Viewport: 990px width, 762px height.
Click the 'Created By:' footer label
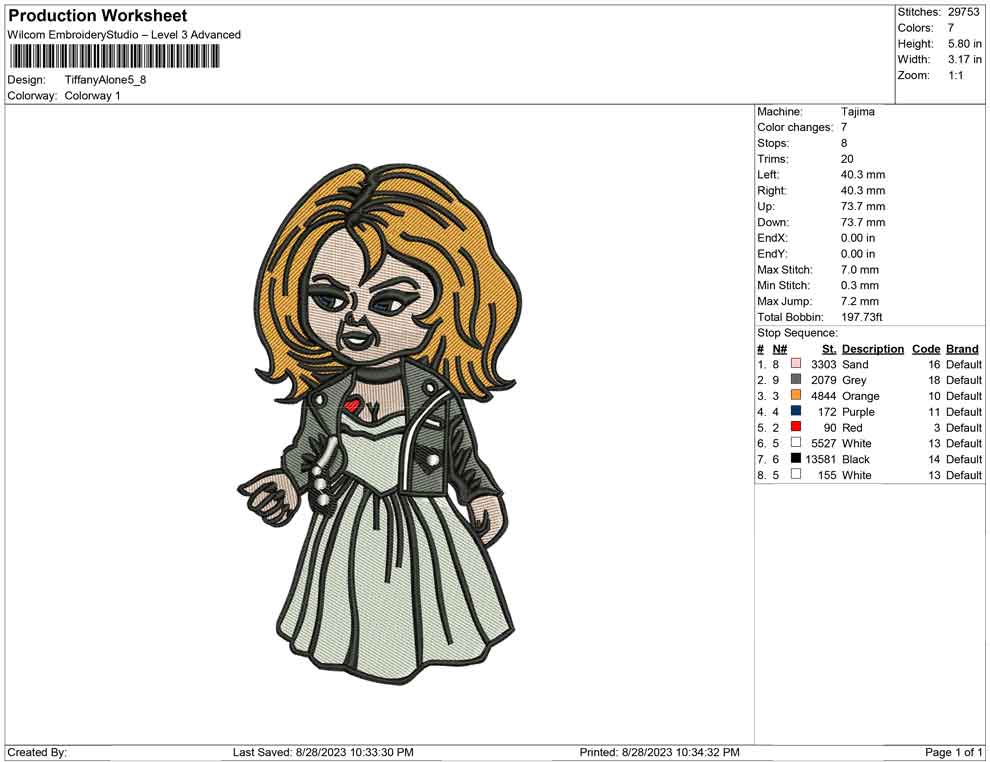tap(37, 752)
